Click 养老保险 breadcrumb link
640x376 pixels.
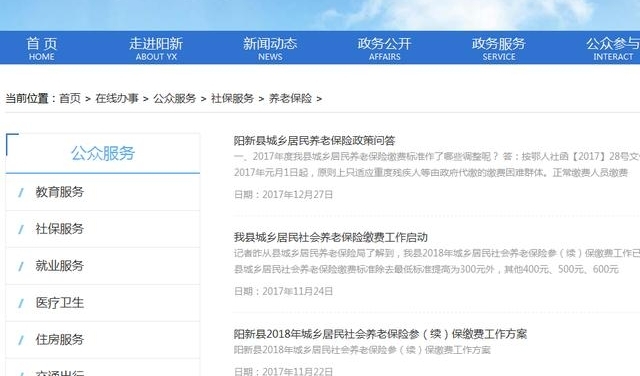290,98
